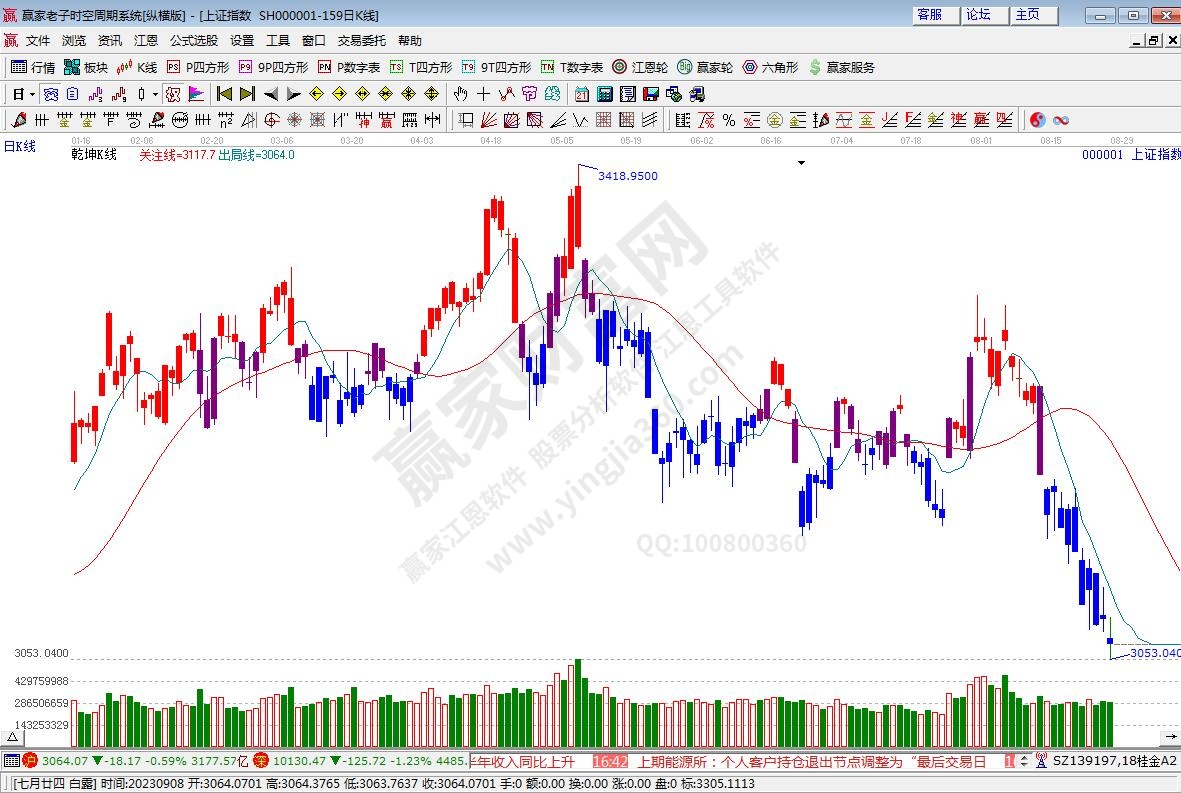Image resolution: width=1181 pixels, height=793 pixels.
Task: Open the small triangle dropdown above chart
Action: 800,162
